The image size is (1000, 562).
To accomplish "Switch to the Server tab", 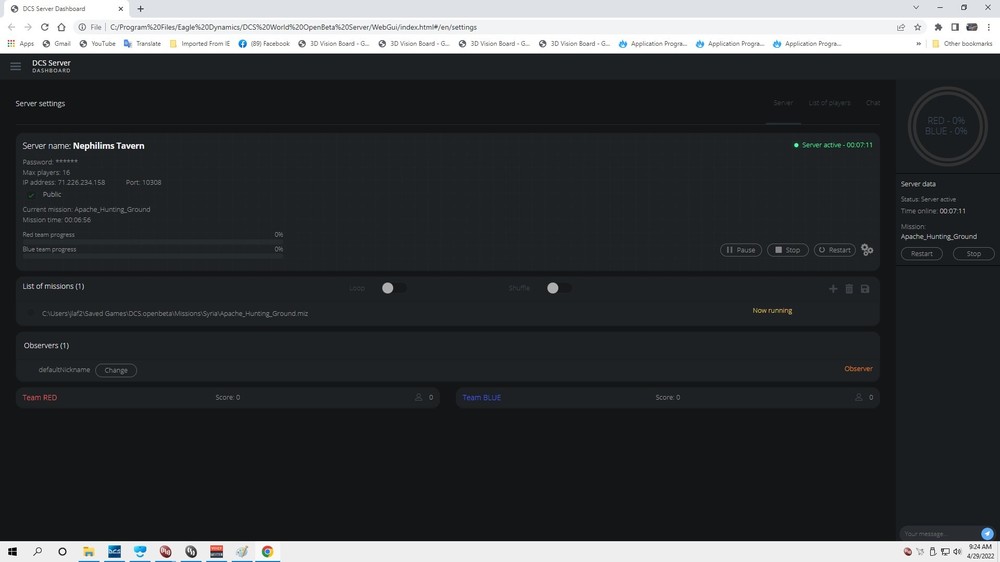I will (783, 103).
